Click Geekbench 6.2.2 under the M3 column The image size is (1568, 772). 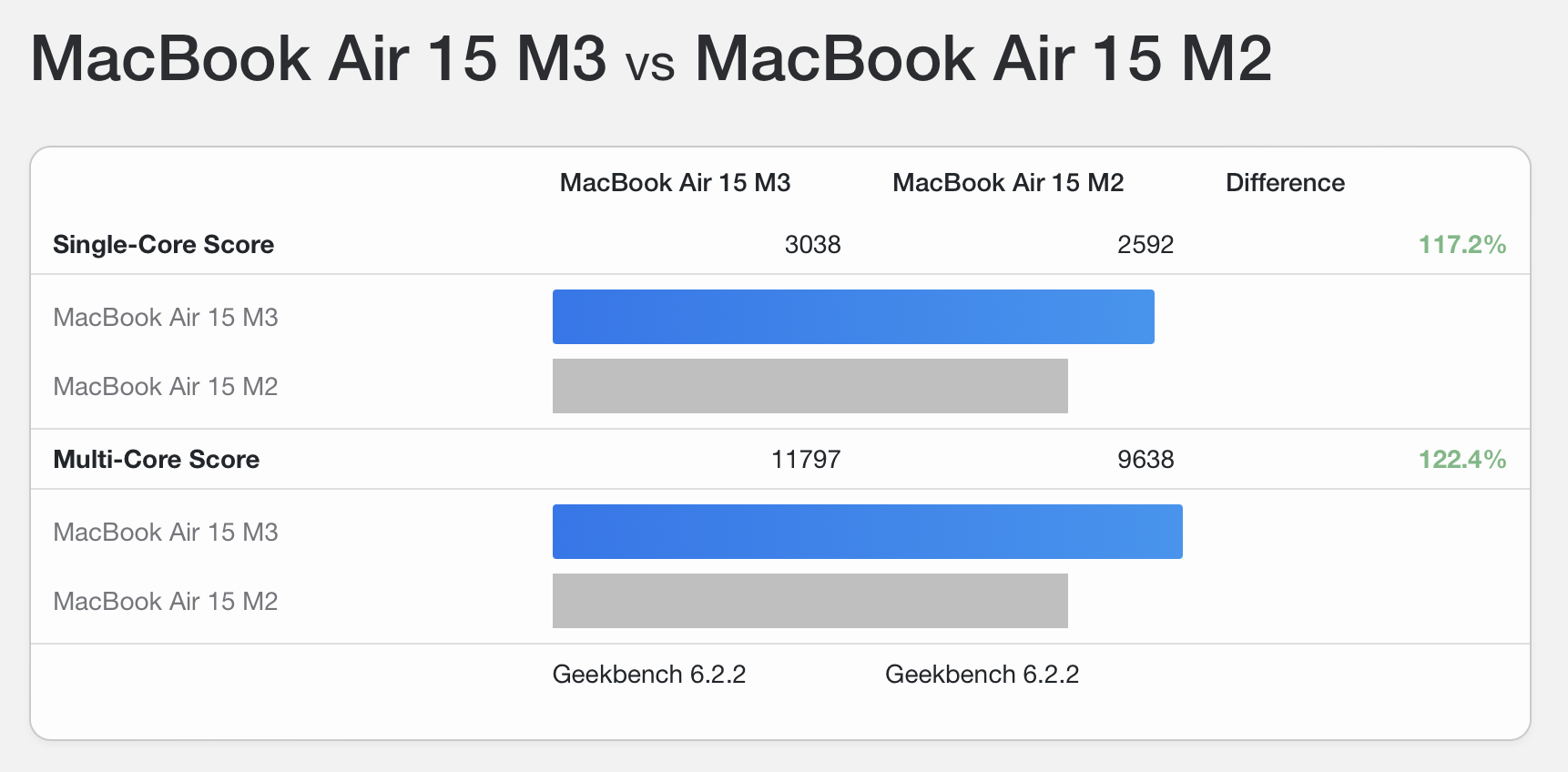point(648,675)
